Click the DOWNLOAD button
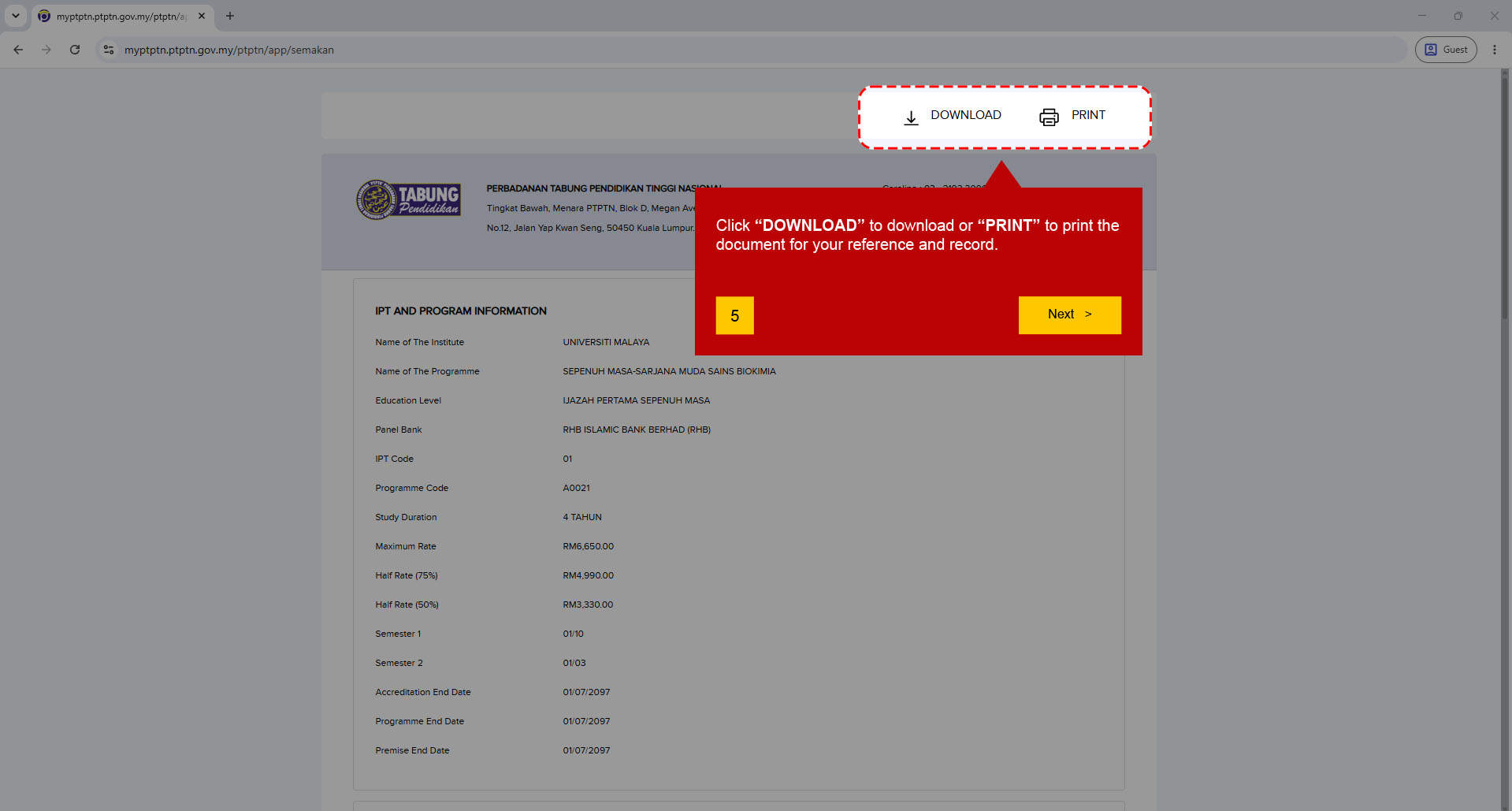Viewport: 1512px width, 811px height. [952, 116]
